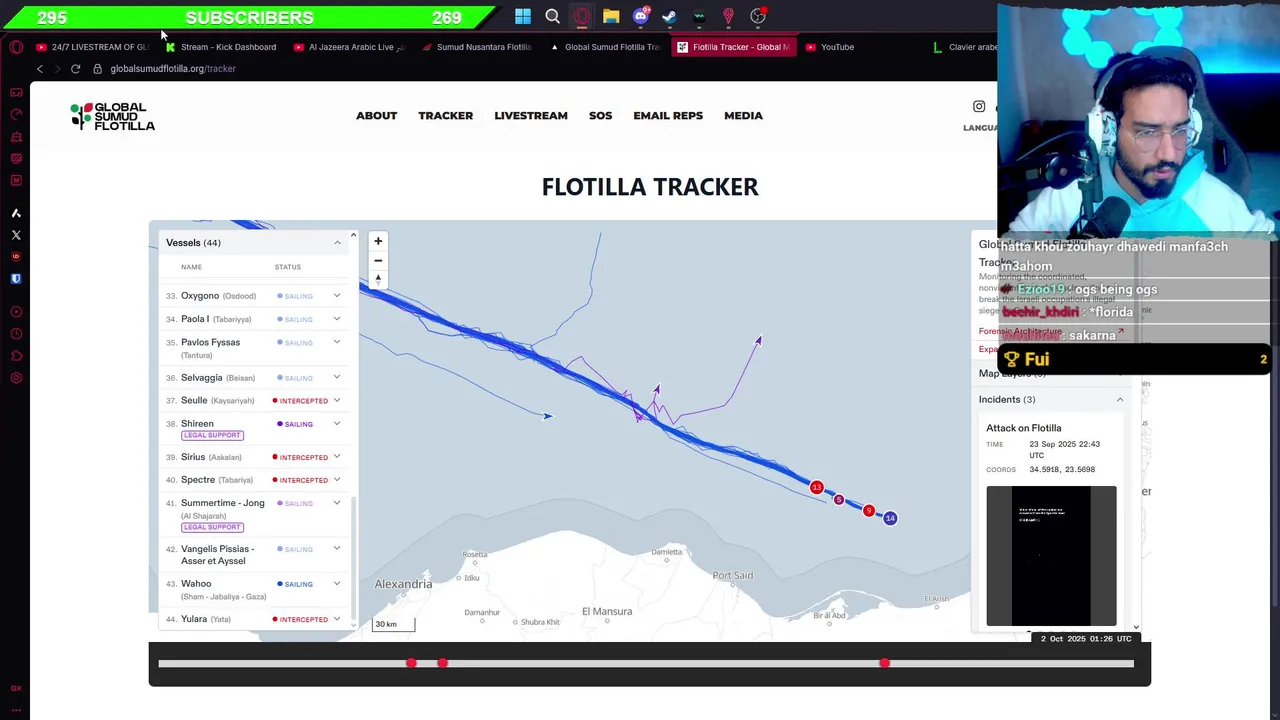Reload the tracker page
1280x720 pixels.
pos(75,69)
